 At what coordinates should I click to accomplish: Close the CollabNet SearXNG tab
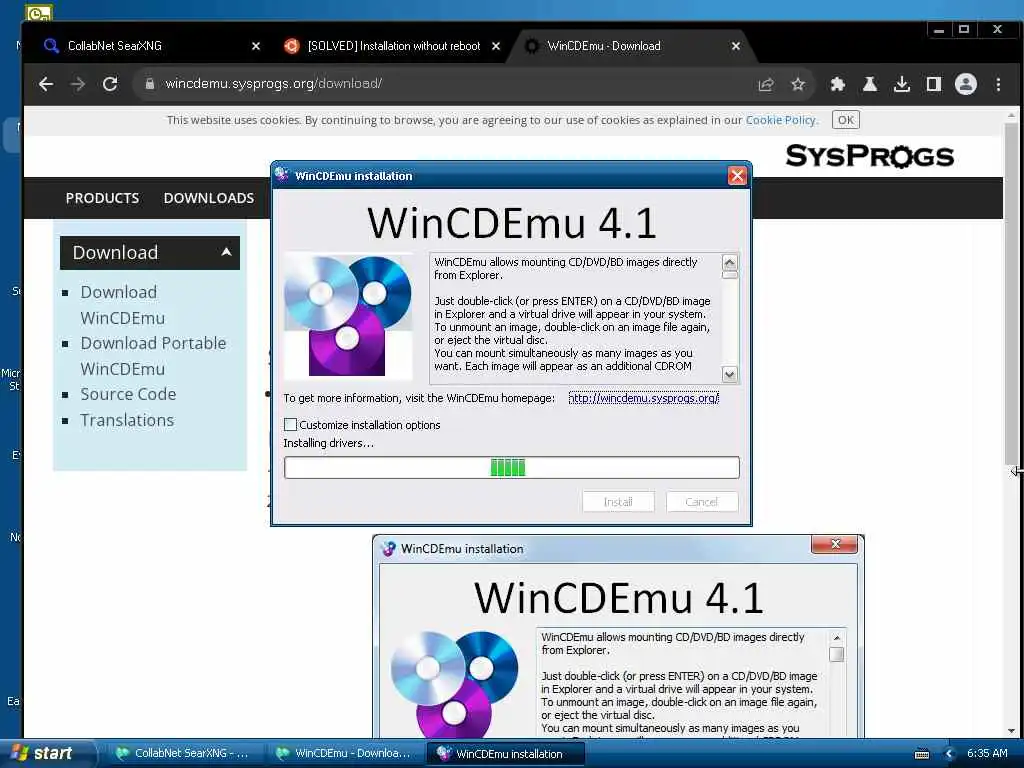click(x=256, y=46)
